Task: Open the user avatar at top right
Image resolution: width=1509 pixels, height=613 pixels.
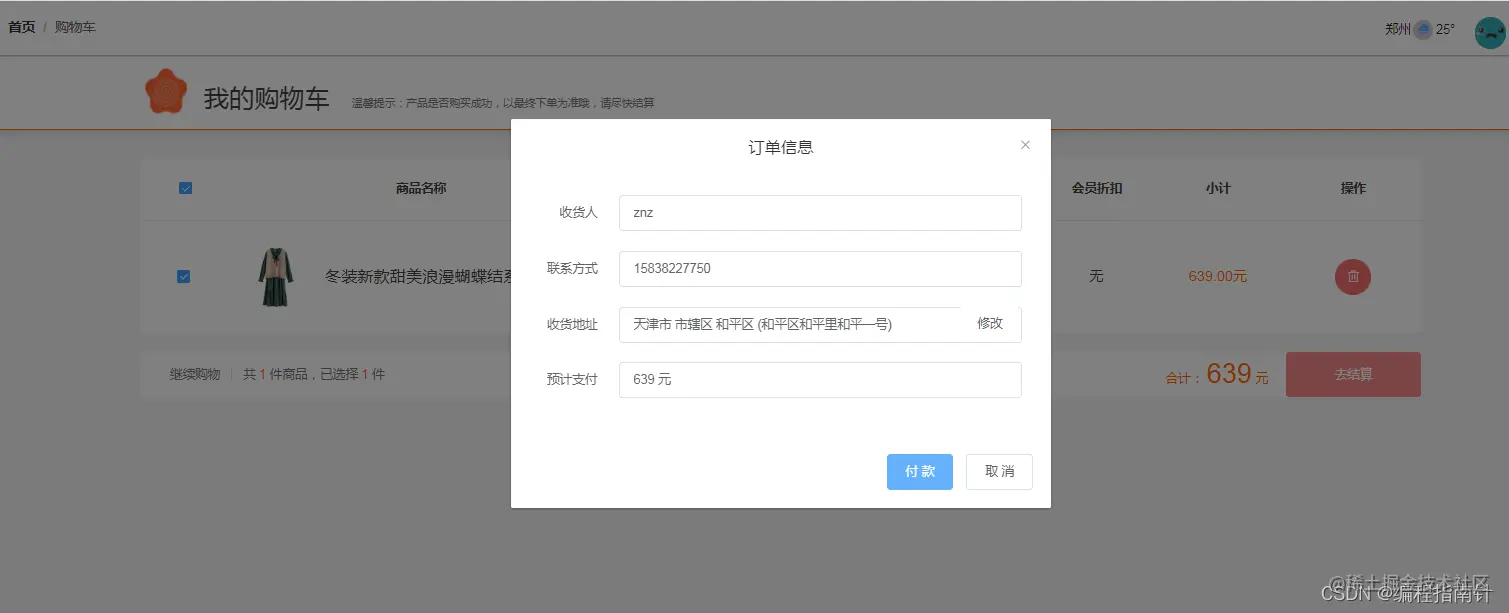Action: [1490, 32]
